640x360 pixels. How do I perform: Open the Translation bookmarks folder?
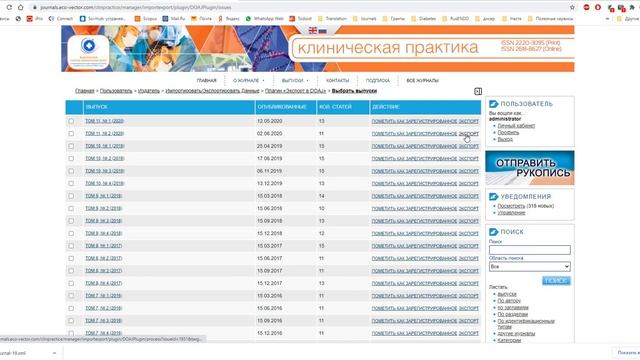click(x=332, y=18)
